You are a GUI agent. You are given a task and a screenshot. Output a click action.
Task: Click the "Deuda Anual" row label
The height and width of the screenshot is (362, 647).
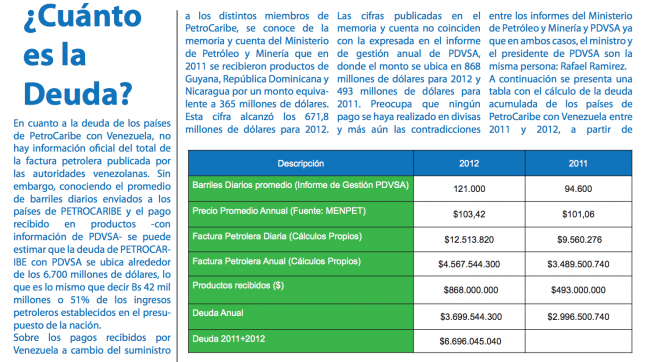pos(217,313)
